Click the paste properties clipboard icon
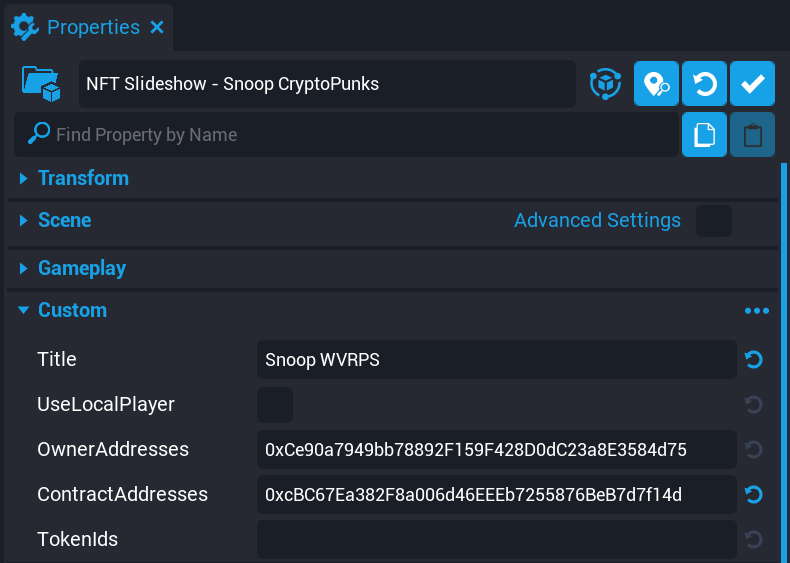 [752, 135]
